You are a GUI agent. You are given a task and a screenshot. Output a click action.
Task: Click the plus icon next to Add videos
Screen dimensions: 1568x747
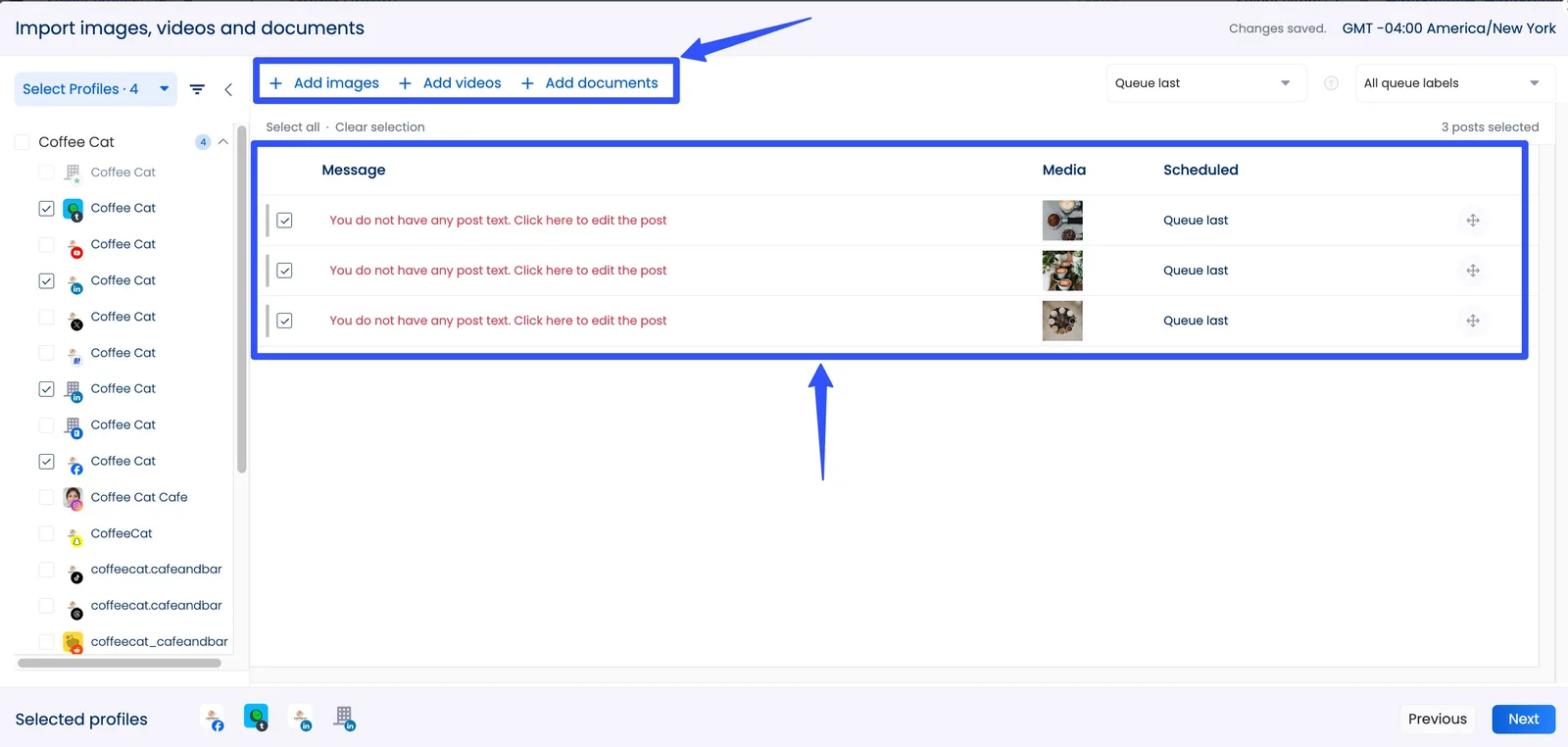coord(405,83)
